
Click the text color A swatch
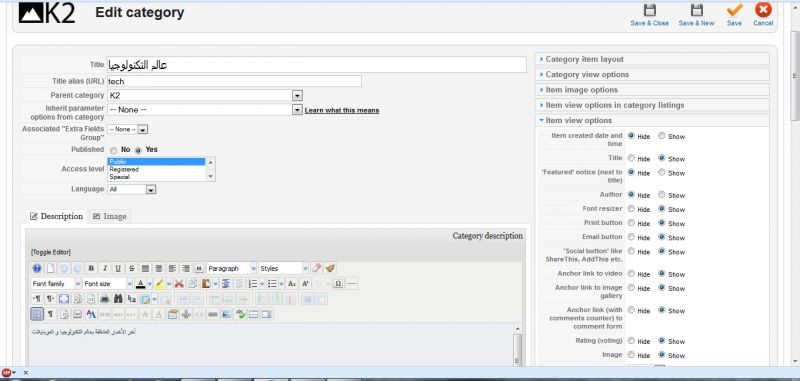141,284
